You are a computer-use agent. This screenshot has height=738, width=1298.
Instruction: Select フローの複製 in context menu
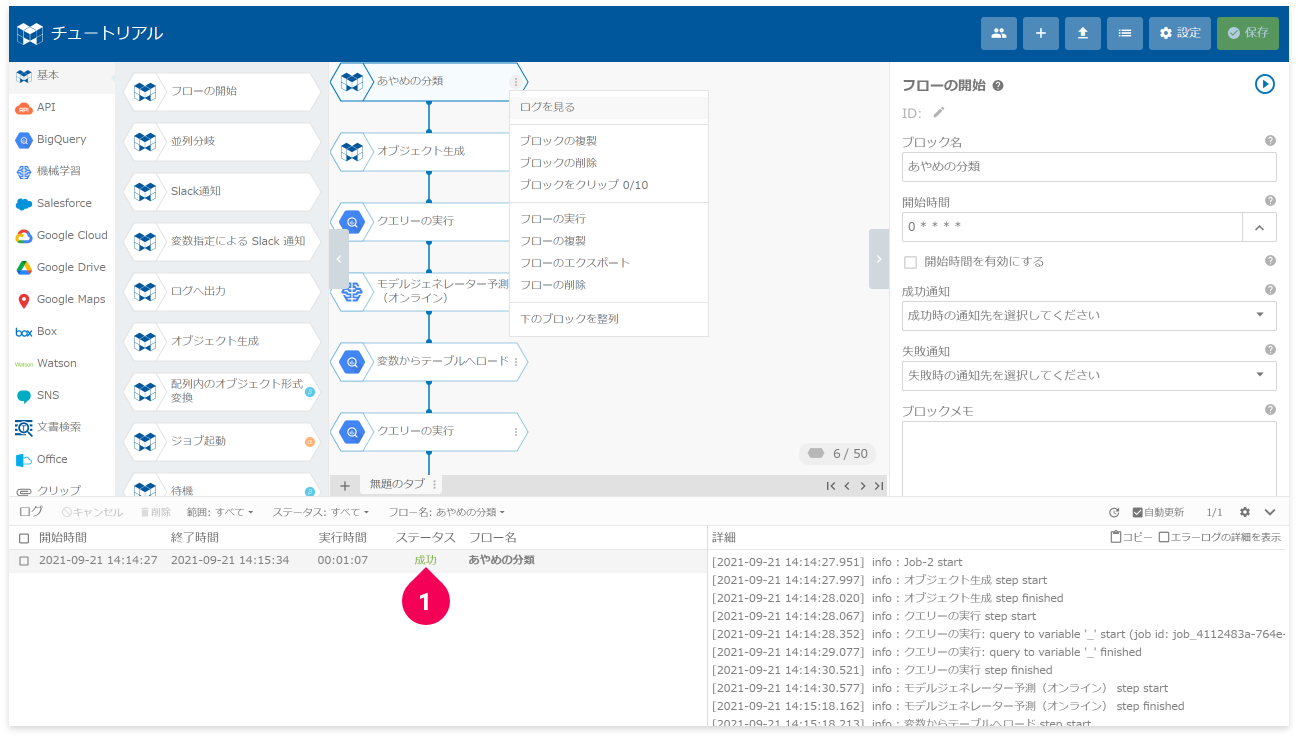pos(609,241)
